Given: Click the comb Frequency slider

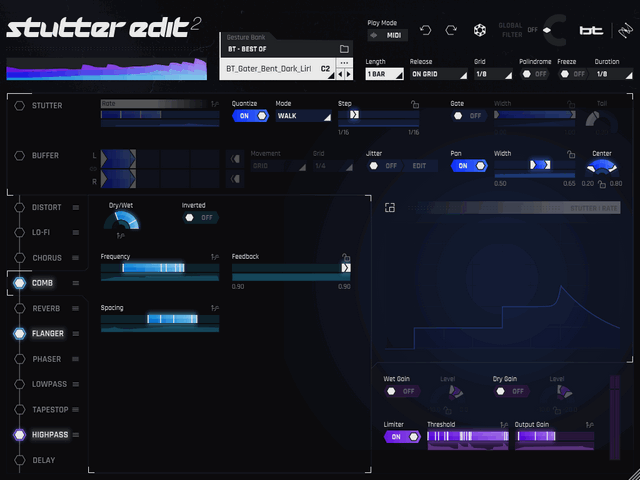Looking at the screenshot, I should pyautogui.click(x=159, y=268).
